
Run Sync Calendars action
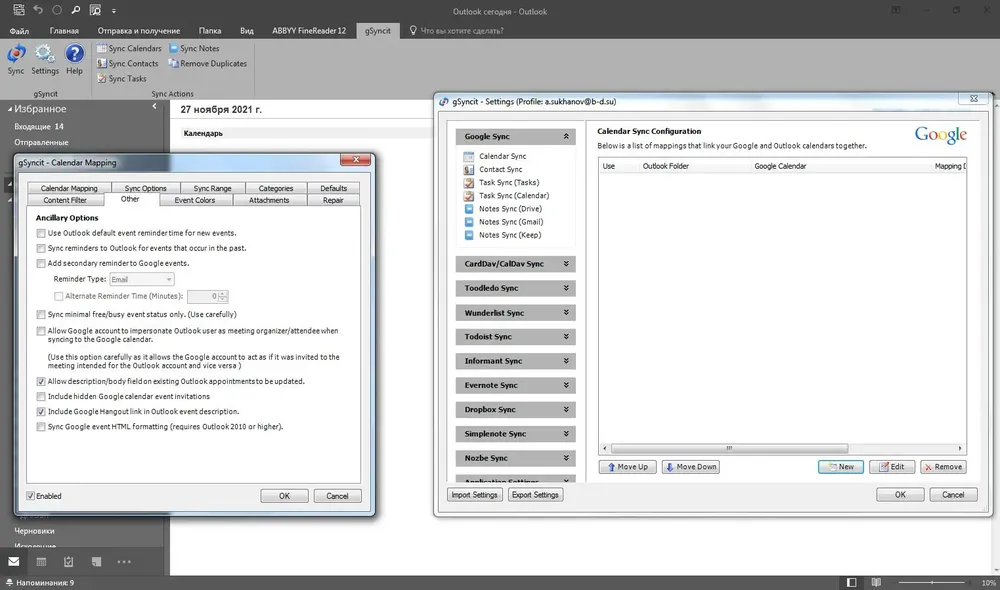click(129, 48)
